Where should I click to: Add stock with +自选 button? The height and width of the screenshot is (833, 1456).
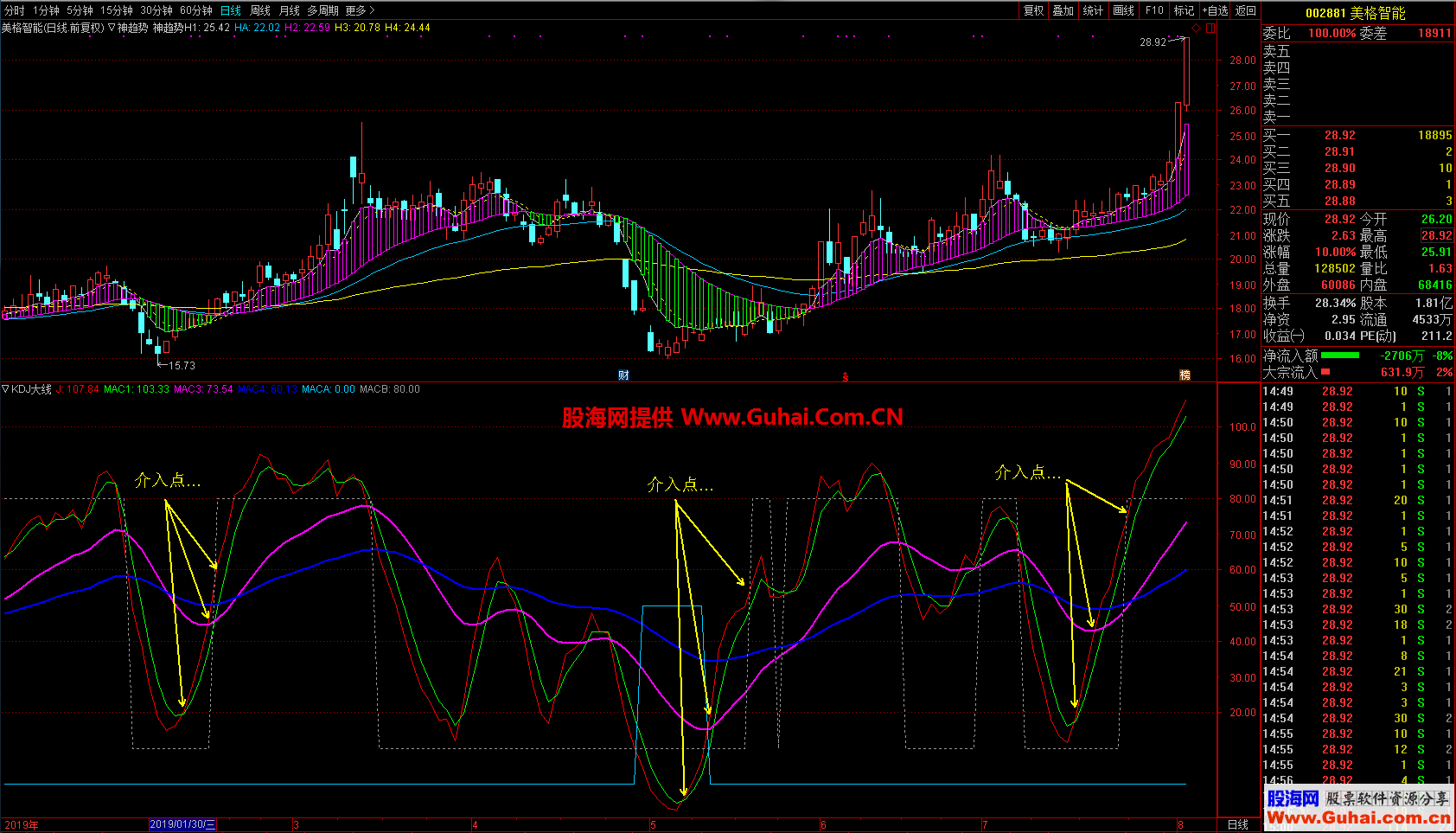pos(1215,10)
